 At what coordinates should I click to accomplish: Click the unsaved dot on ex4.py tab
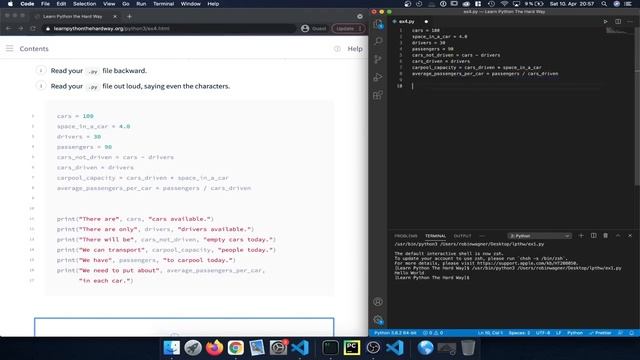click(x=426, y=21)
